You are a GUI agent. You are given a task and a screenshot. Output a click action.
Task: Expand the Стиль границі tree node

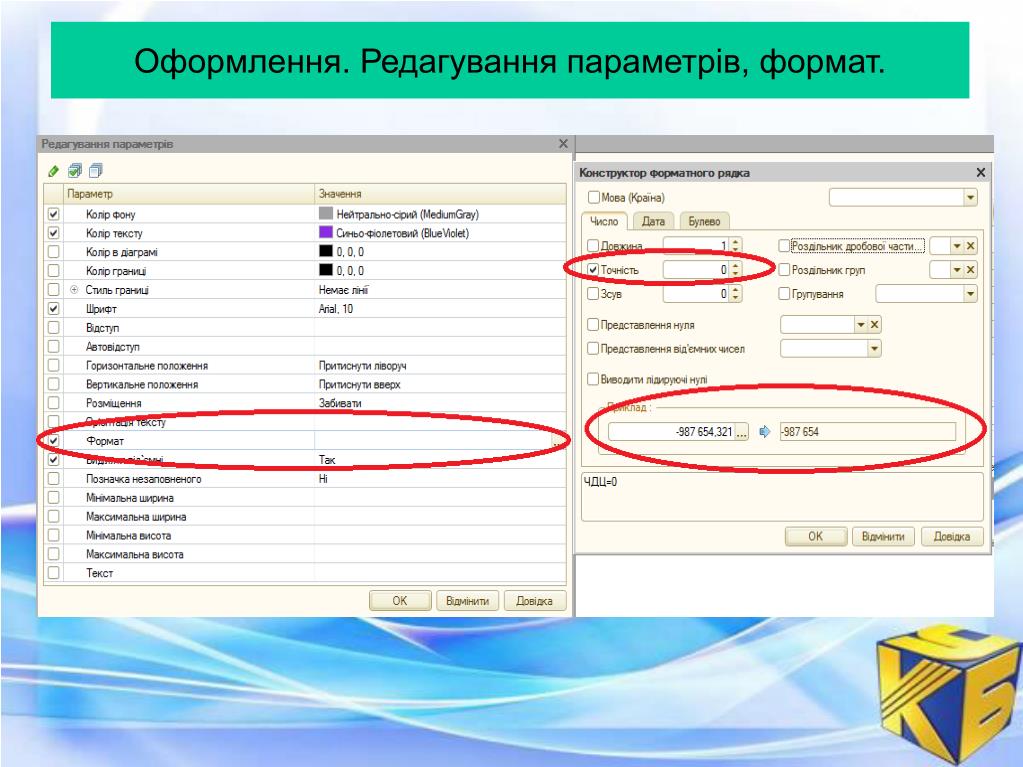[x=74, y=290]
